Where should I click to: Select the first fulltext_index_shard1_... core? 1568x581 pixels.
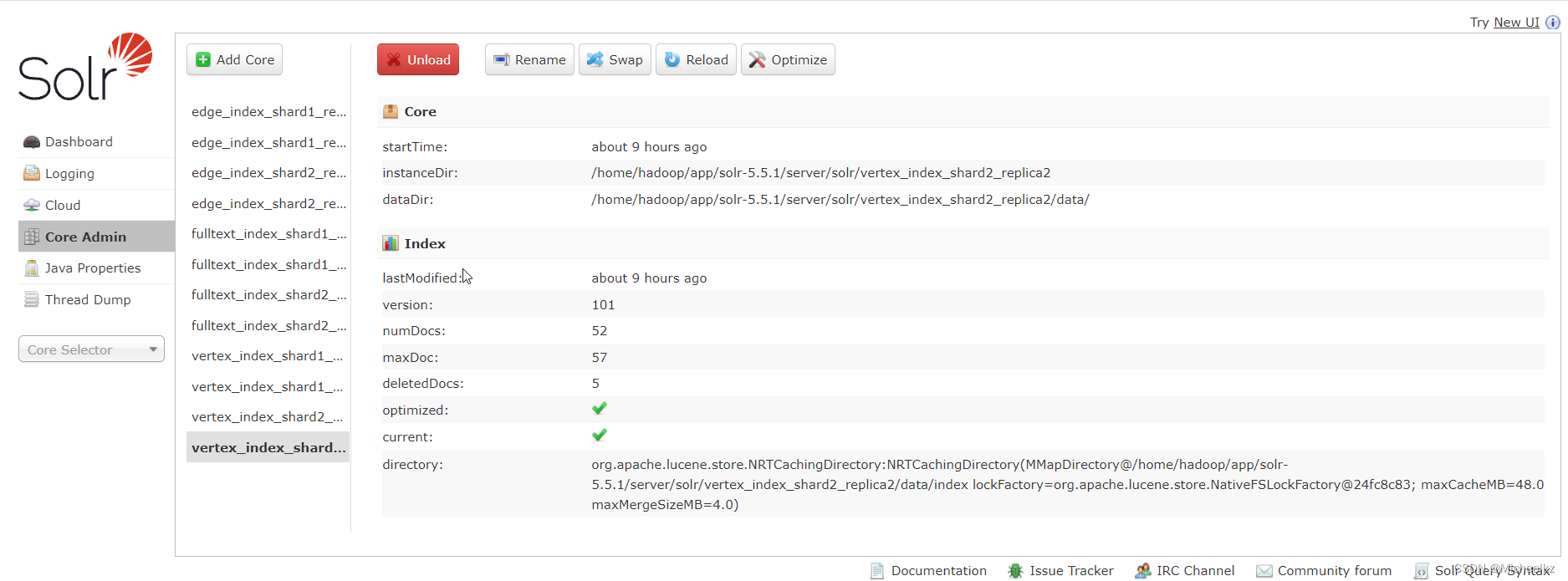click(x=268, y=234)
